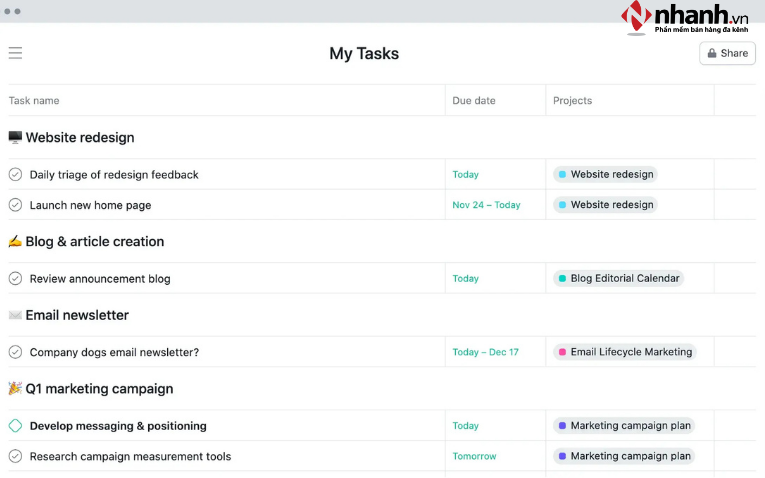The width and height of the screenshot is (765, 478).
Task: Click the 'Tomorrow' due date for Research task
Action: point(474,456)
